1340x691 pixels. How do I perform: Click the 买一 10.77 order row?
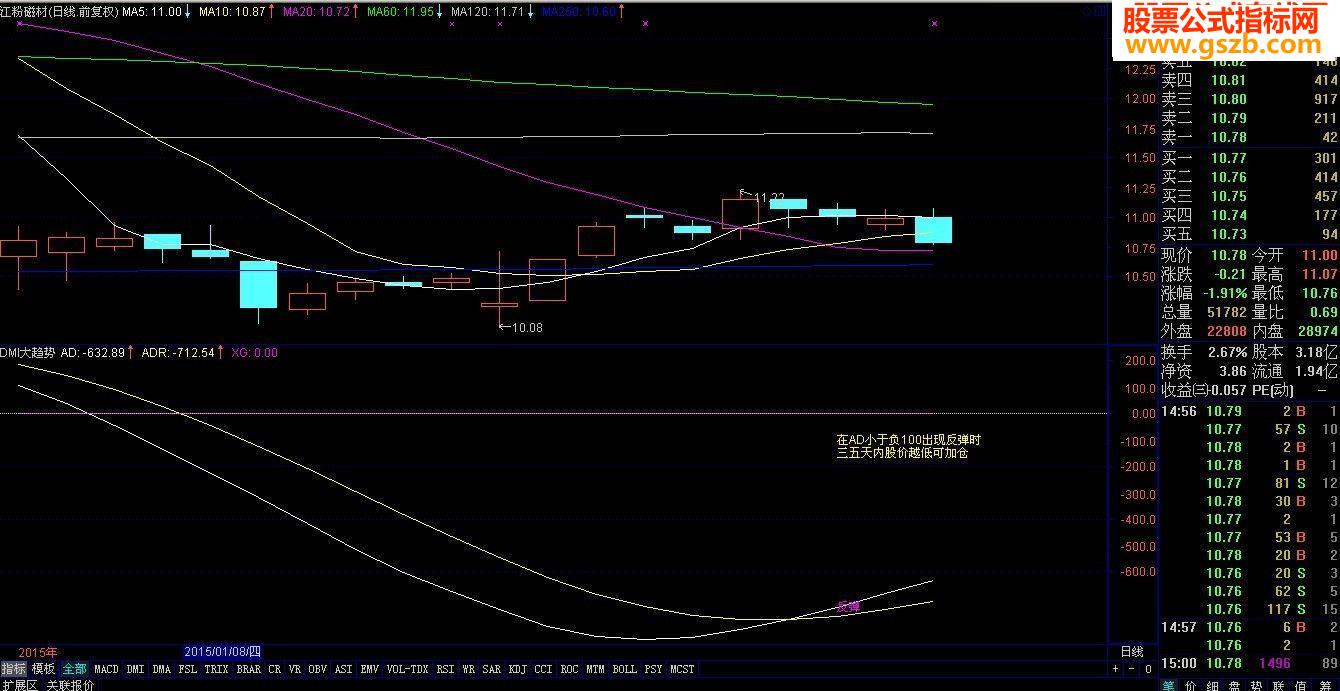coord(1249,158)
